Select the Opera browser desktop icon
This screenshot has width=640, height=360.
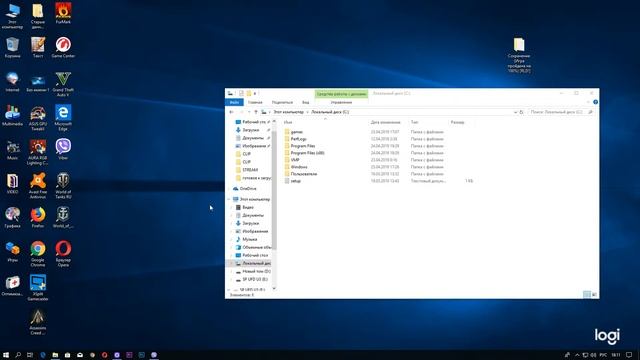(x=63, y=253)
